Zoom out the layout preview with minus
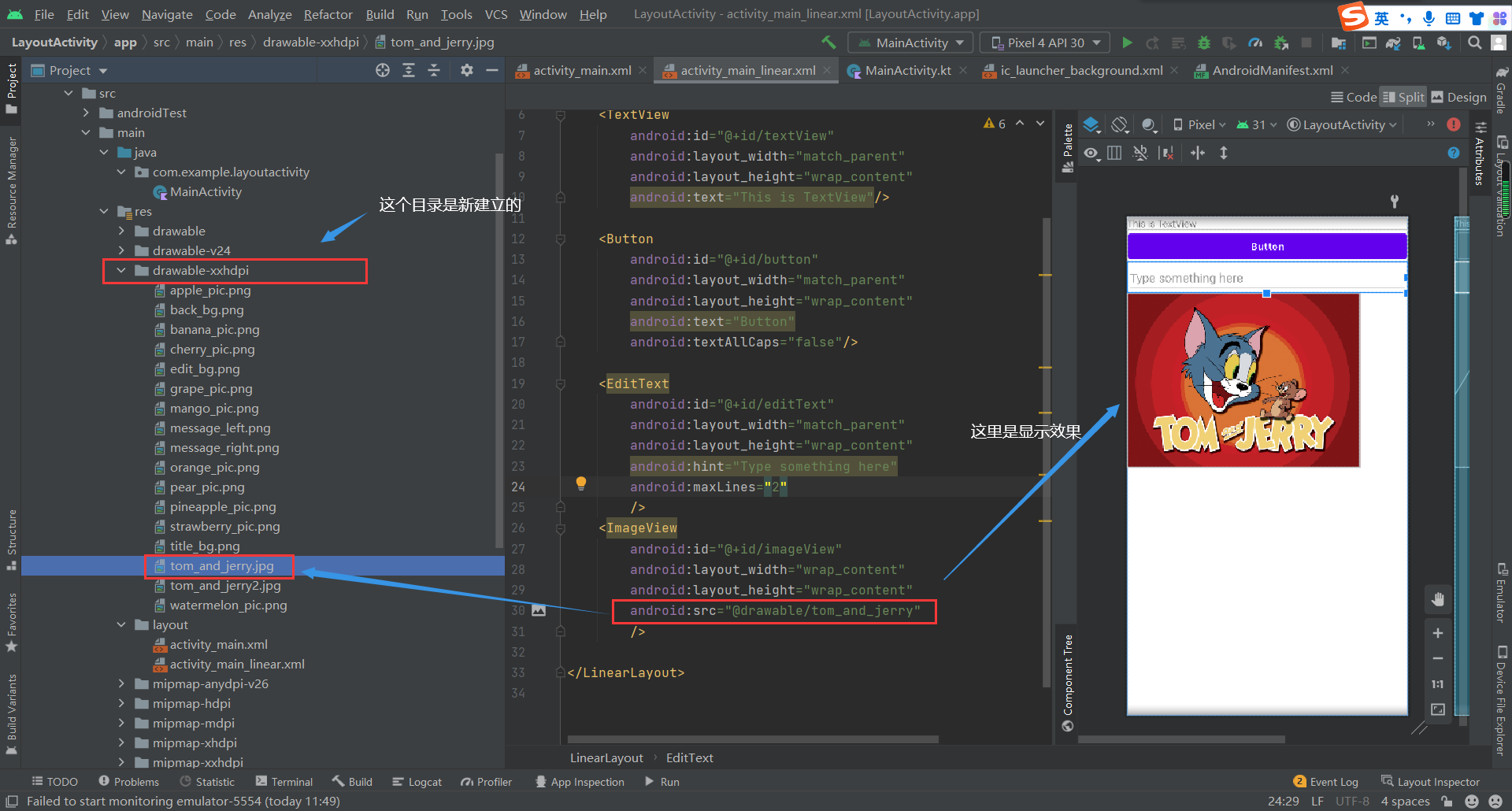 [1438, 658]
